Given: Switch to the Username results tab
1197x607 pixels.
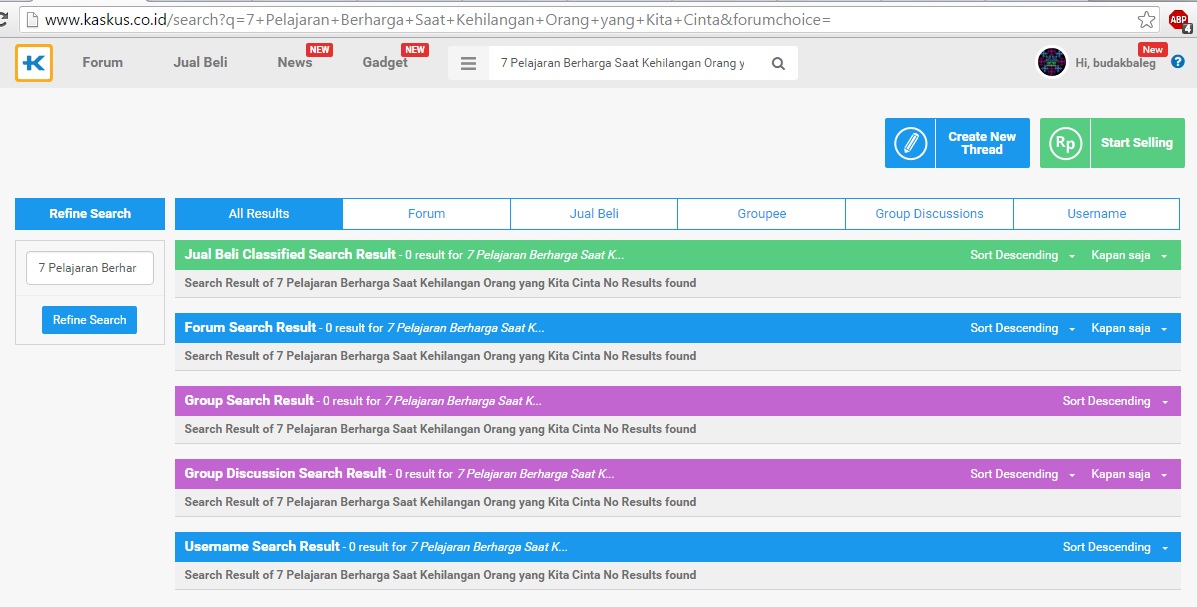Looking at the screenshot, I should click(1096, 214).
